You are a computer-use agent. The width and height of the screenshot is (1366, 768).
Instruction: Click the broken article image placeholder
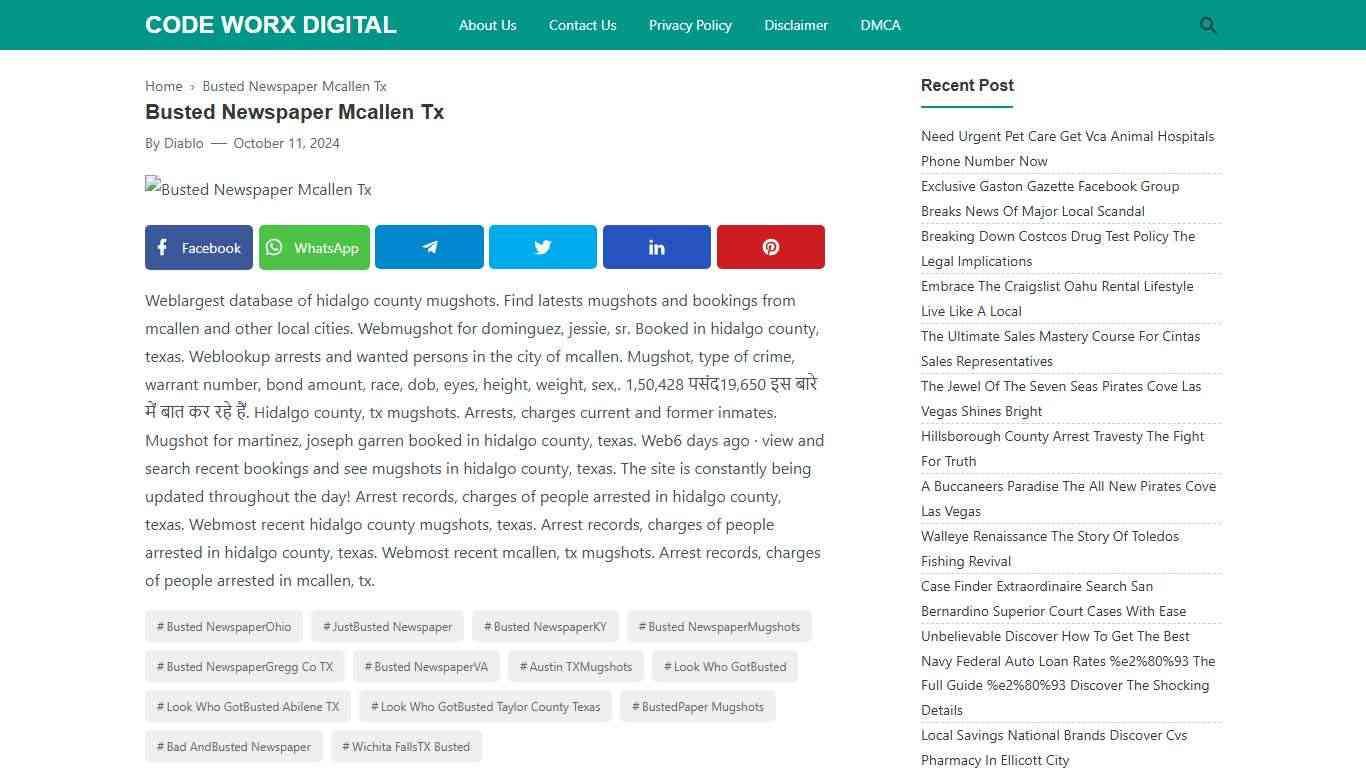[x=258, y=189]
